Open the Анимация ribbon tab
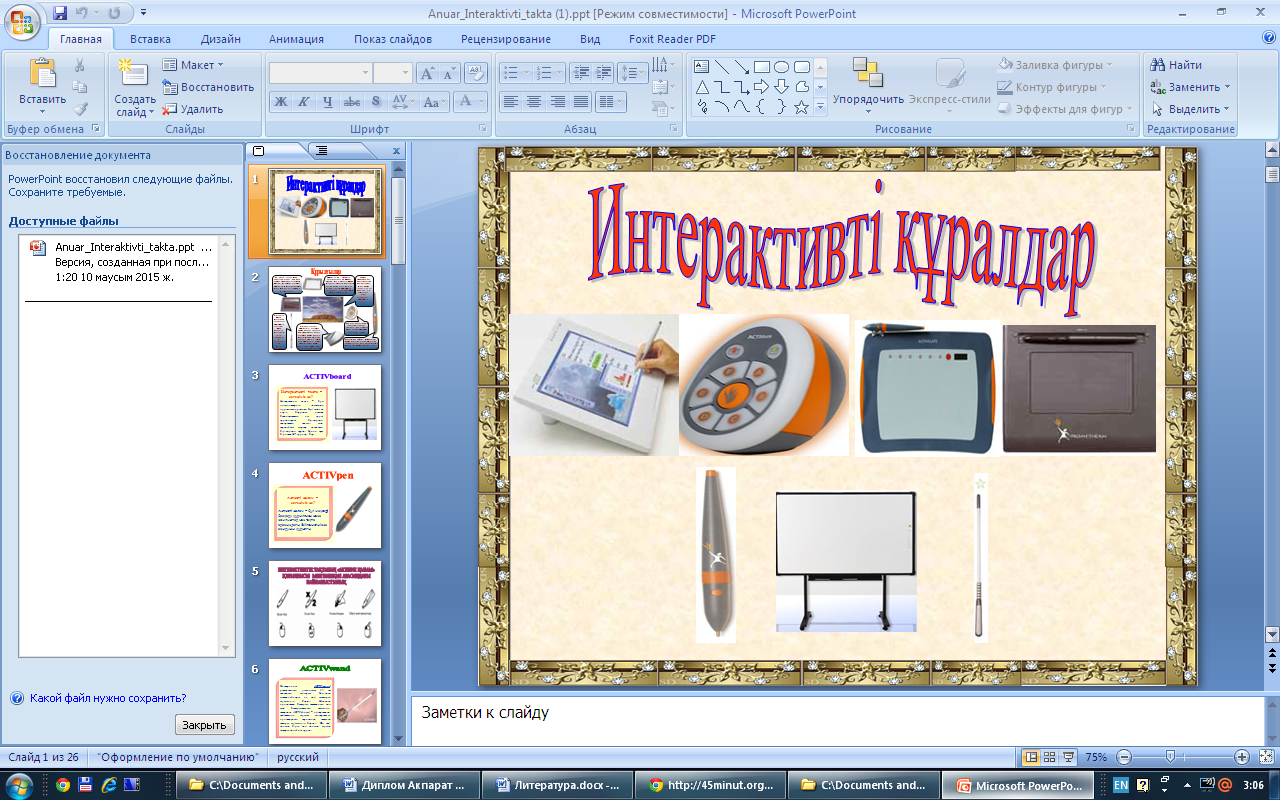Image resolution: width=1280 pixels, height=800 pixels. (296, 39)
